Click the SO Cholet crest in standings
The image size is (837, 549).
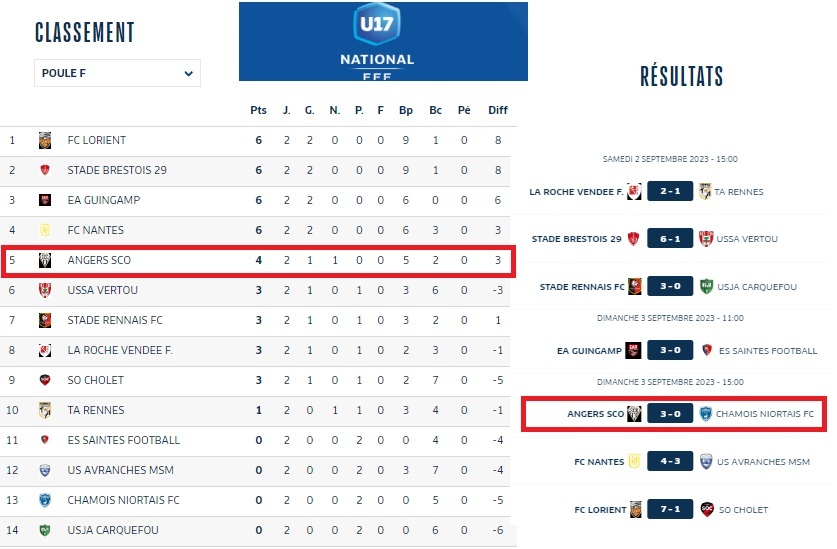pos(45,380)
